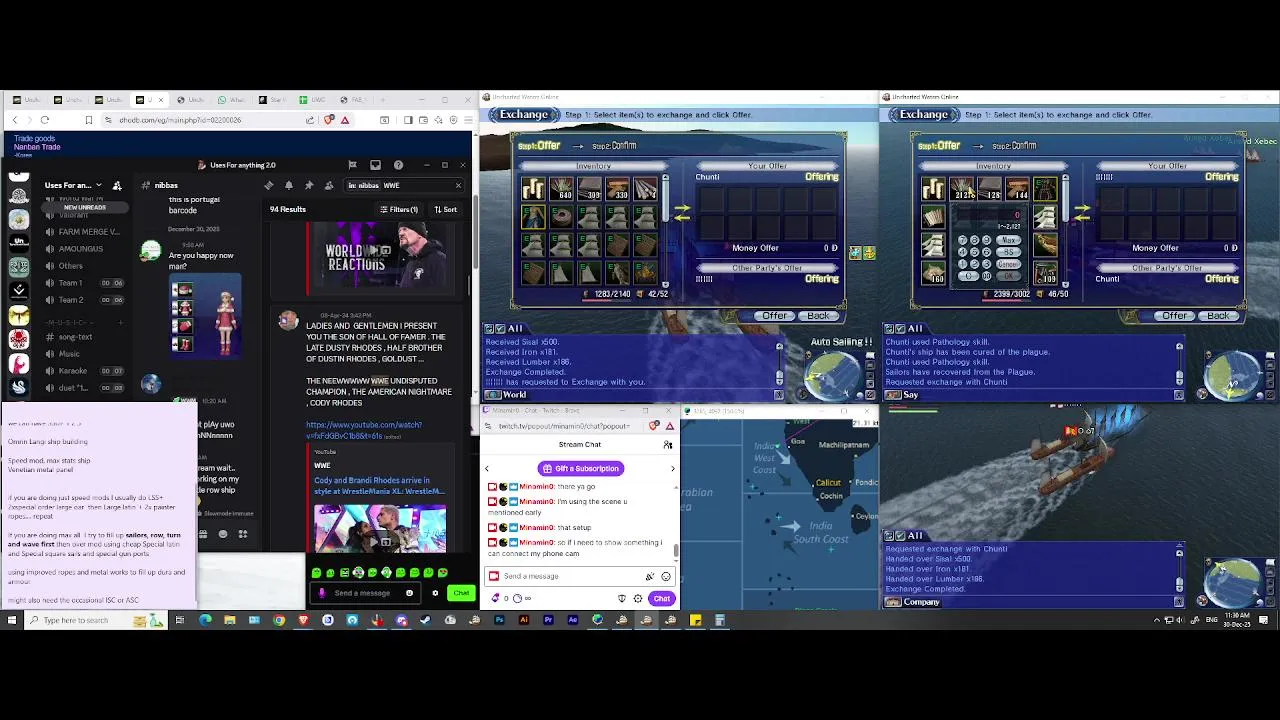This screenshot has width=1280, height=720.
Task: Select inventory item with quantity 640
Action: 561,189
